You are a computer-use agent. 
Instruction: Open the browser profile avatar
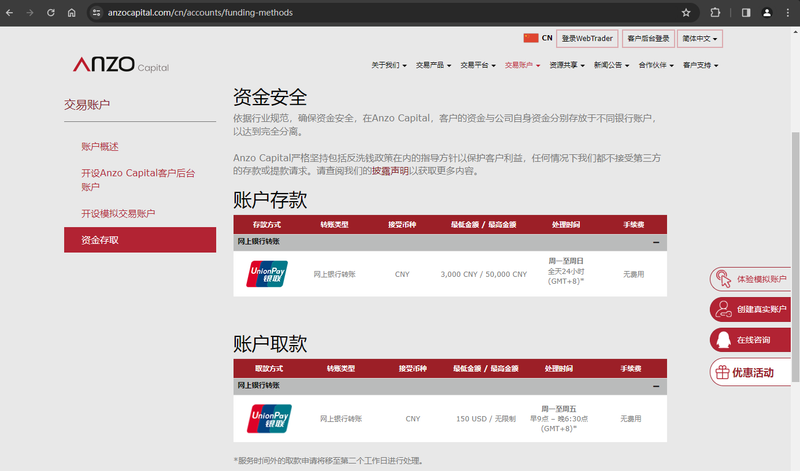pyautogui.click(x=767, y=13)
